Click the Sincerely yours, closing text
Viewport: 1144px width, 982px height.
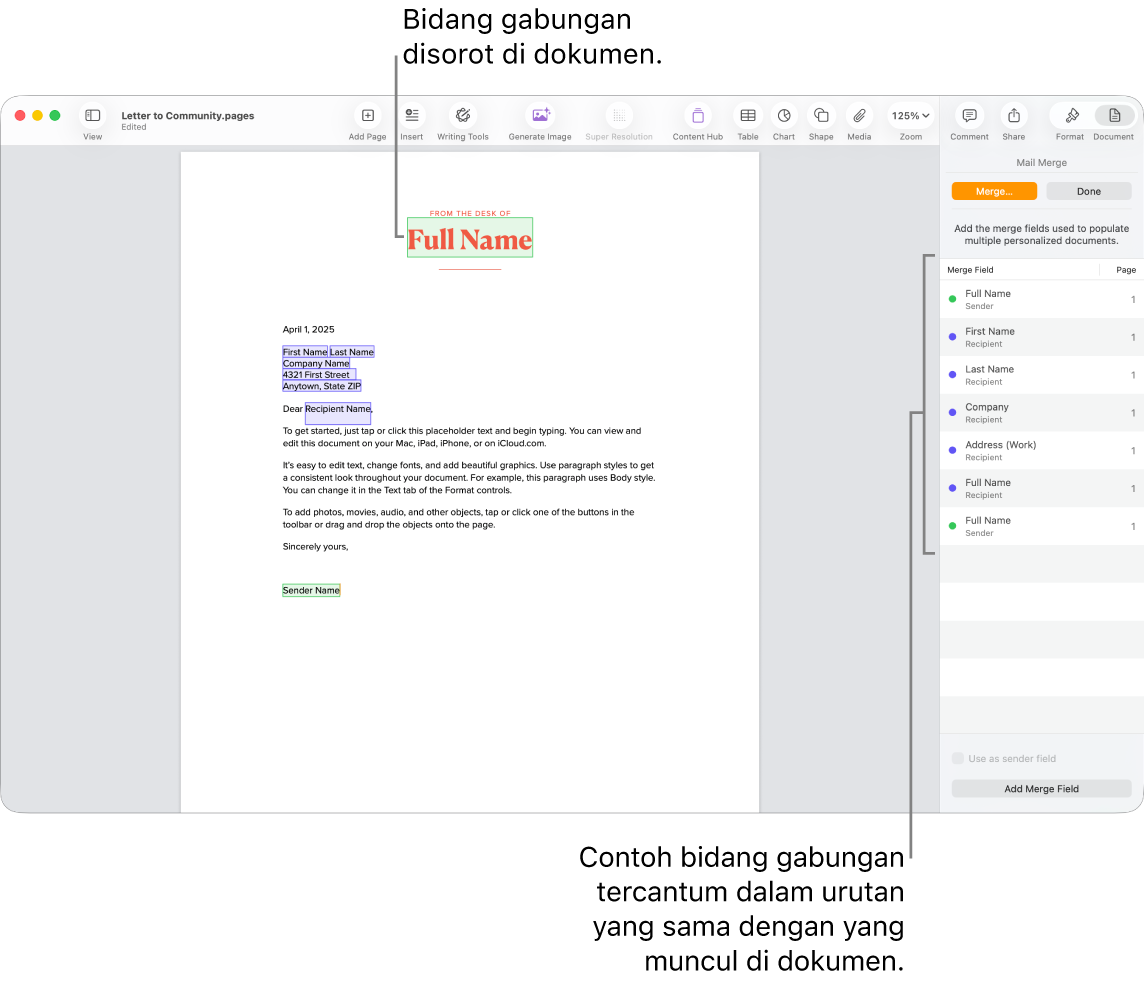click(315, 546)
